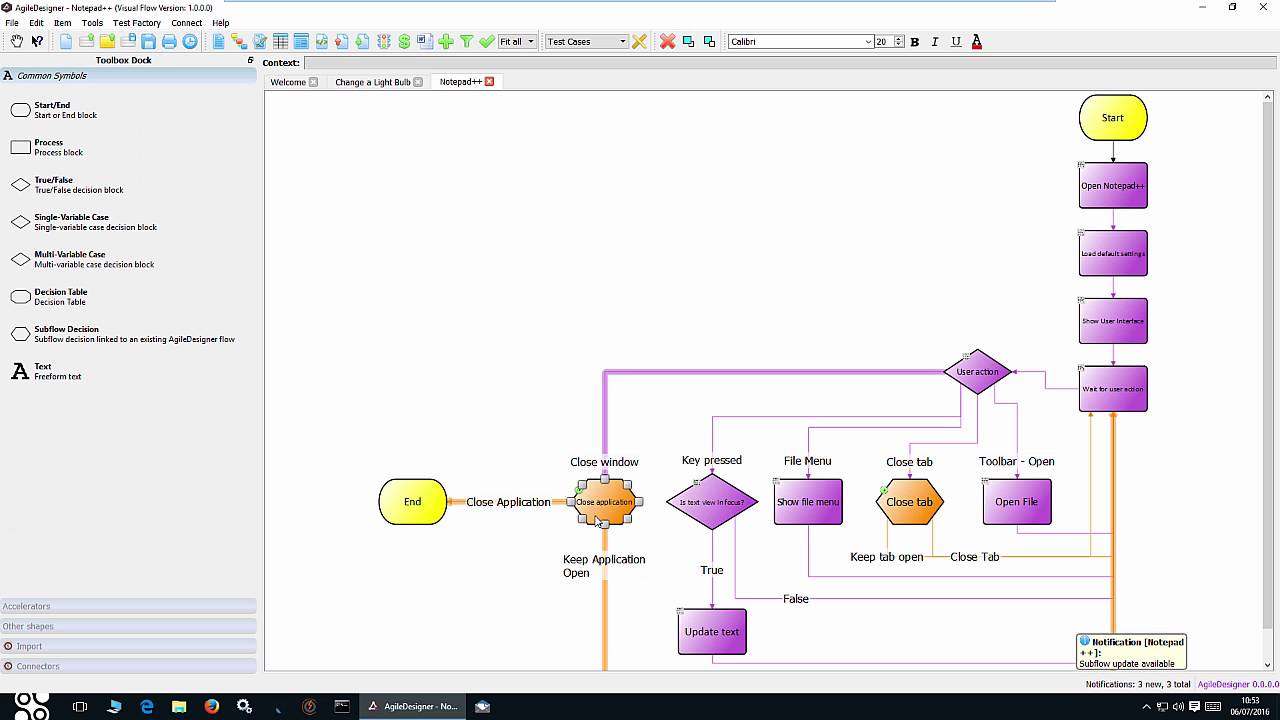Click the red X delete icon
The height and width of the screenshot is (720, 1280).
coord(667,41)
